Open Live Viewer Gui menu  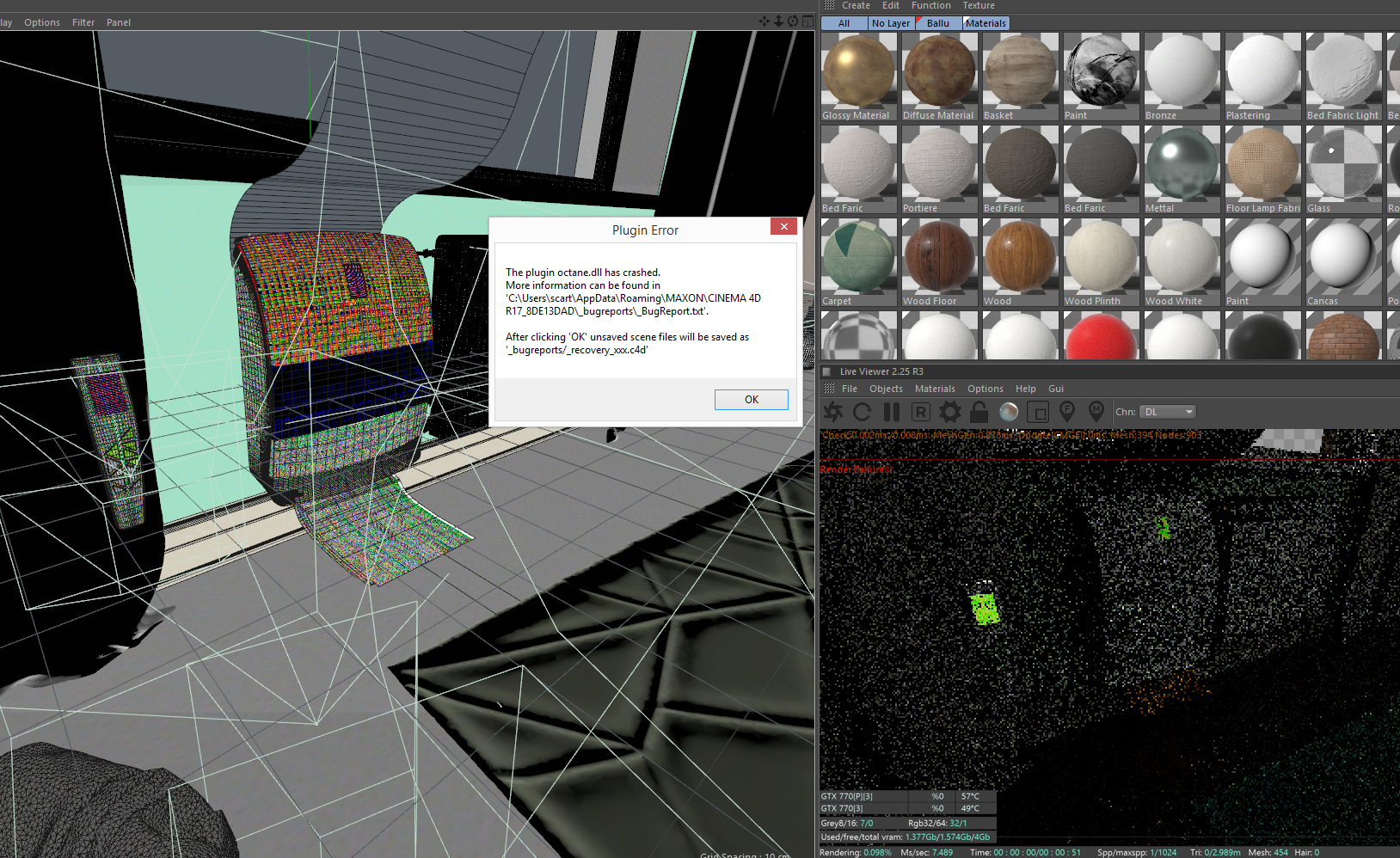click(1056, 389)
